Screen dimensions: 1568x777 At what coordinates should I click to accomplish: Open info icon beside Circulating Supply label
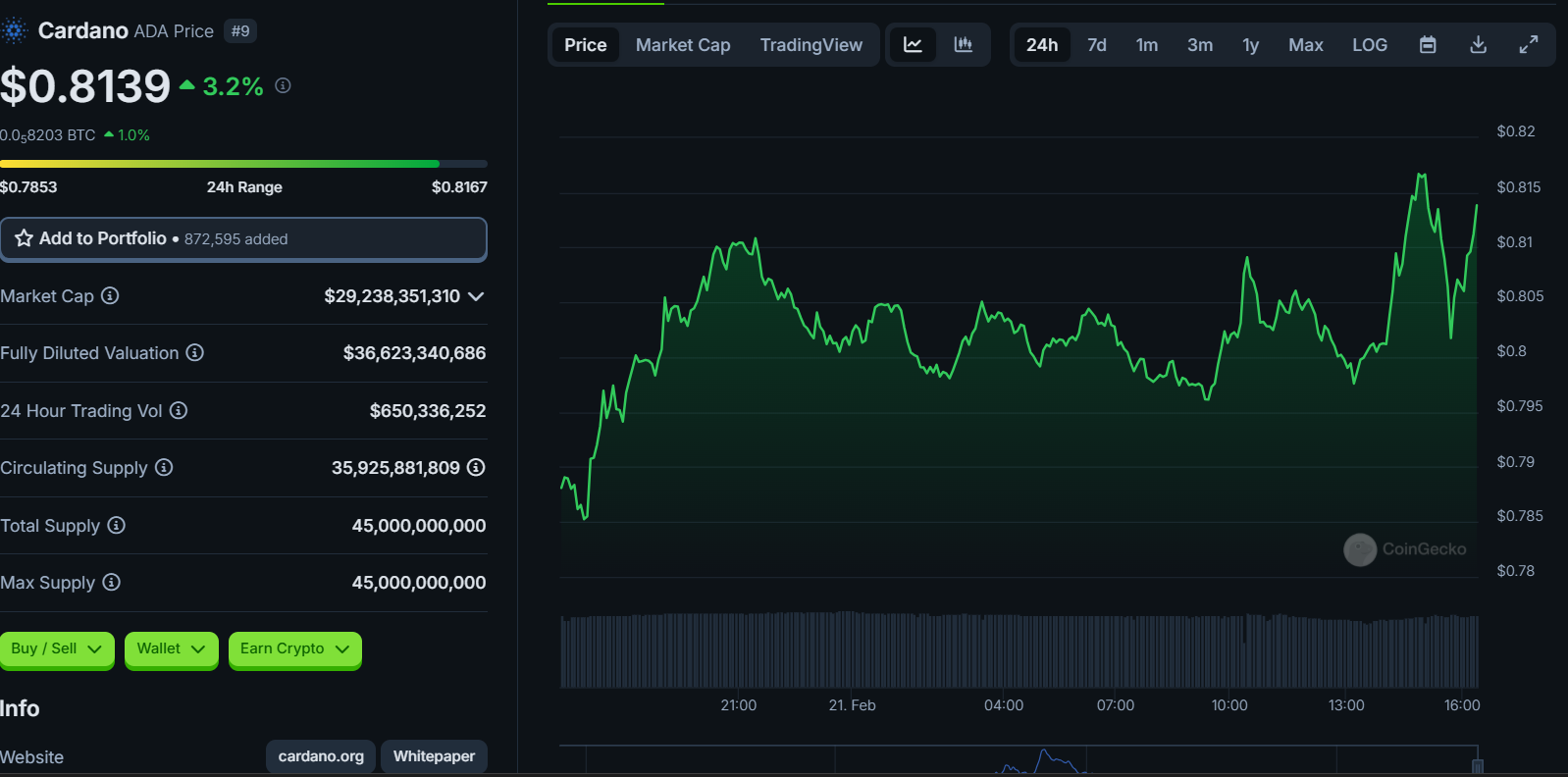[x=164, y=467]
